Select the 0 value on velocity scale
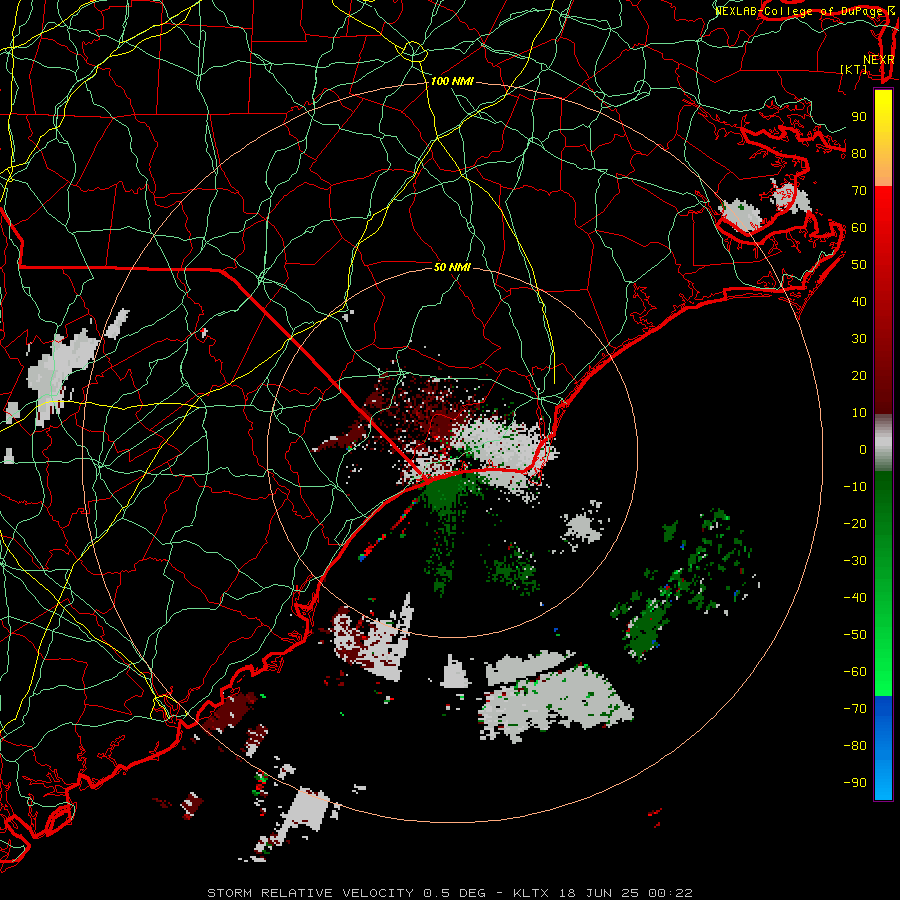The image size is (900, 900). (863, 450)
